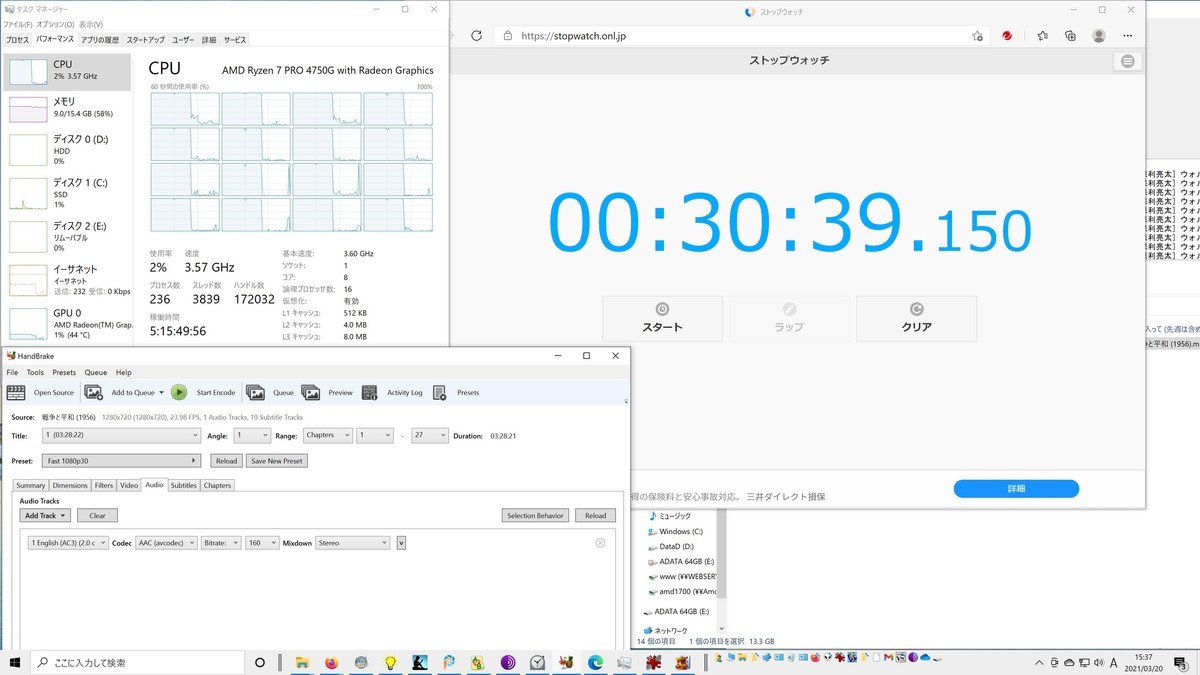The height and width of the screenshot is (675, 1200).
Task: Open File Explorer from the taskbar
Action: tap(303, 662)
